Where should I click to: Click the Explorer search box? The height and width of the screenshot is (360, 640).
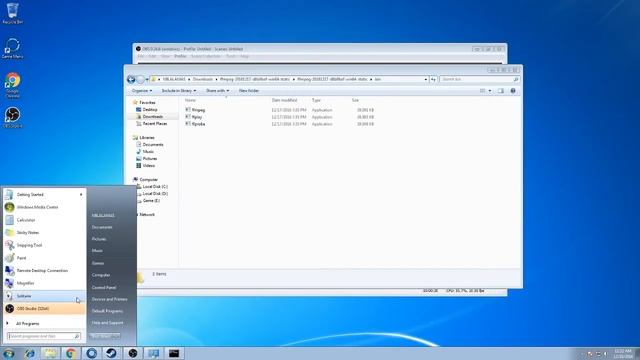[x=480, y=79]
